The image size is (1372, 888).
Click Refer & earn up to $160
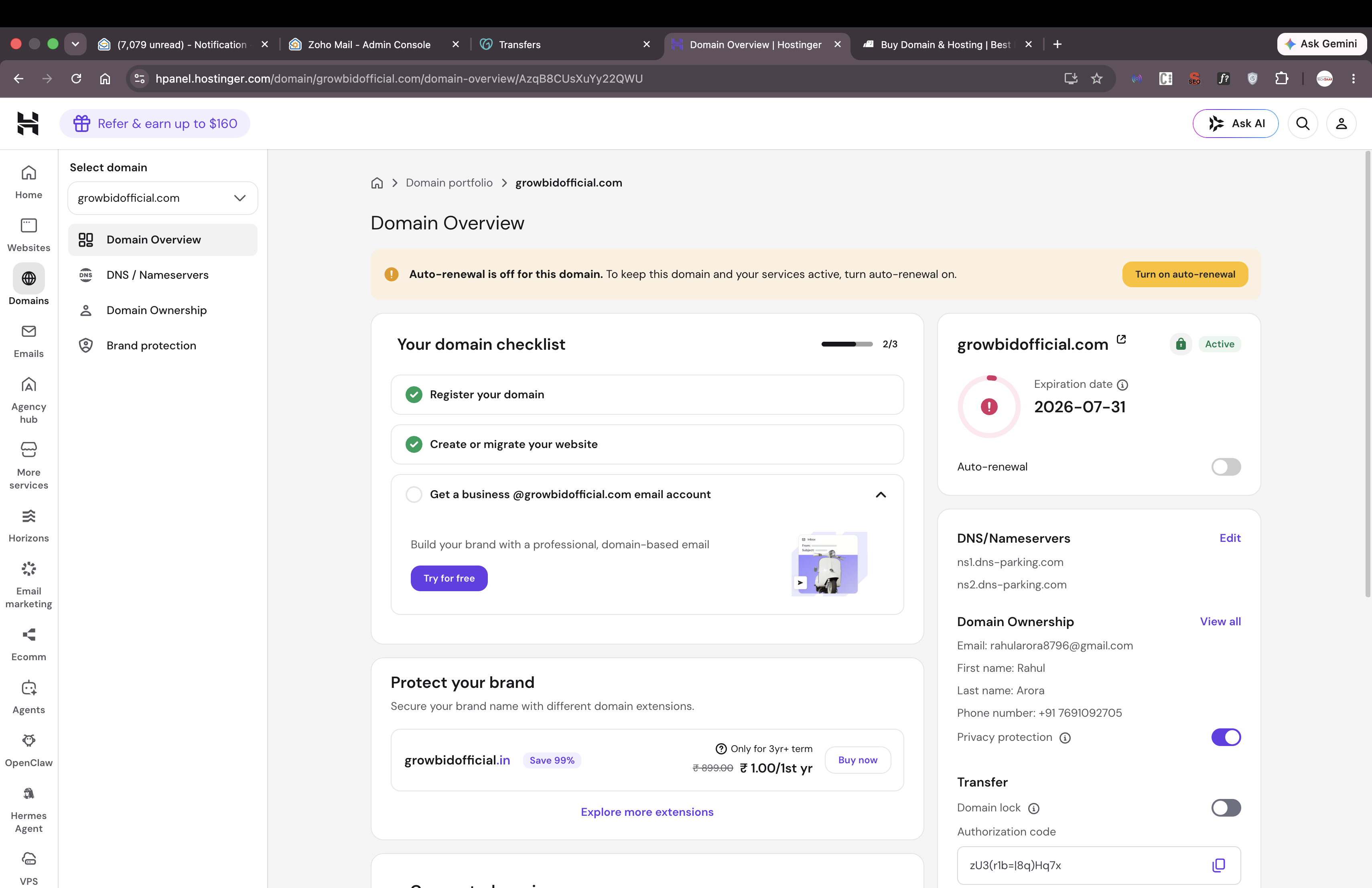coord(155,123)
